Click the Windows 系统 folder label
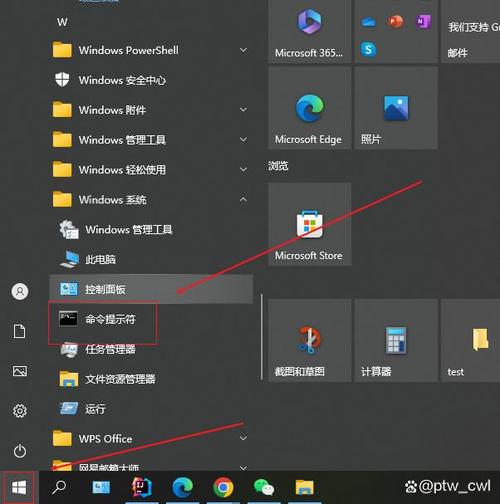The image size is (500, 504). pos(112,200)
